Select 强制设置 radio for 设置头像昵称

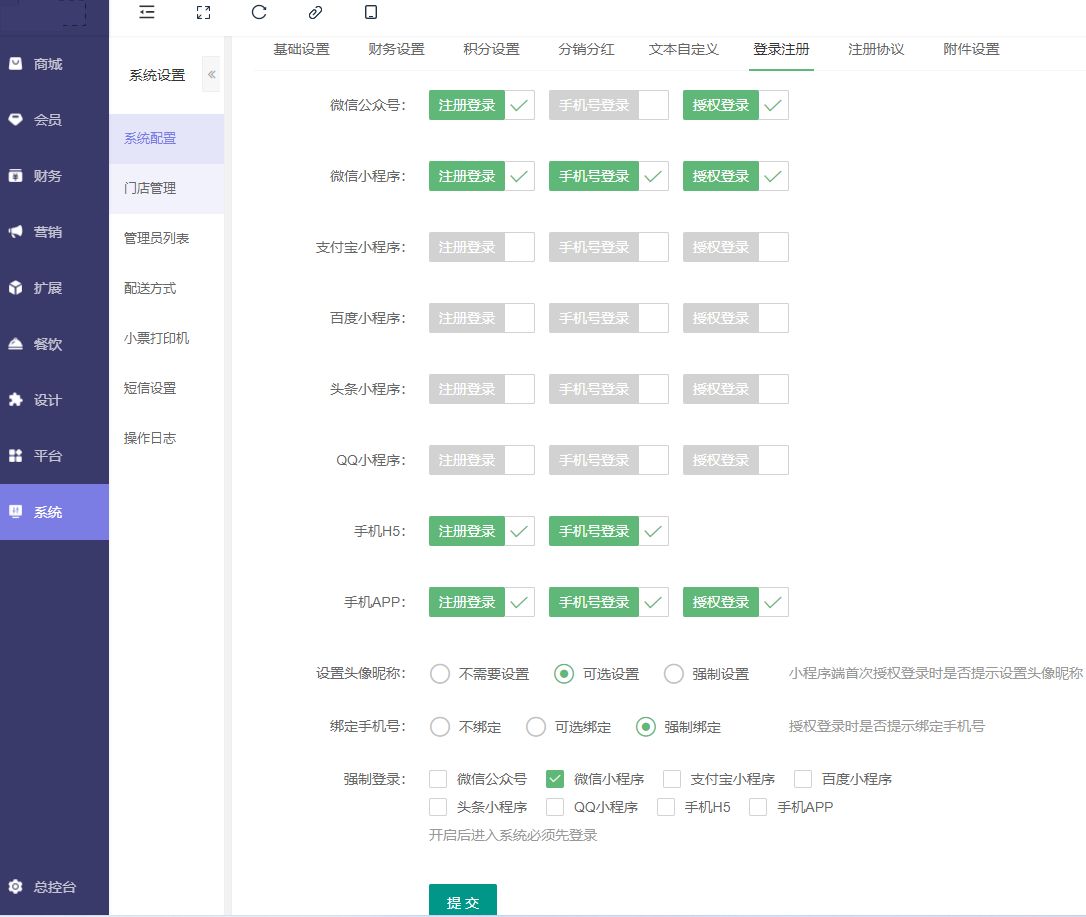(674, 674)
